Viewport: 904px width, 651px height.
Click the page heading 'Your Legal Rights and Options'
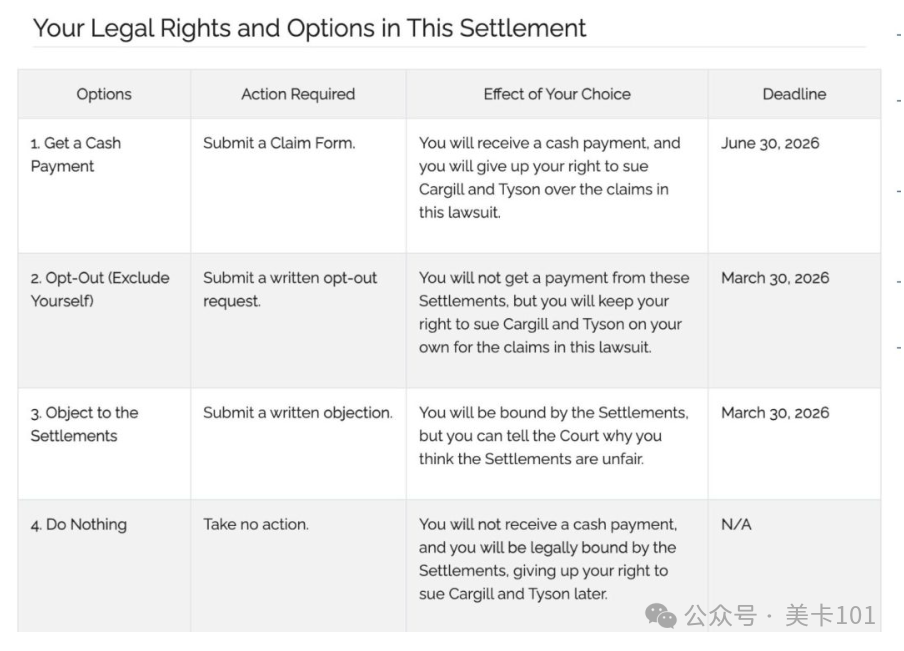[309, 28]
